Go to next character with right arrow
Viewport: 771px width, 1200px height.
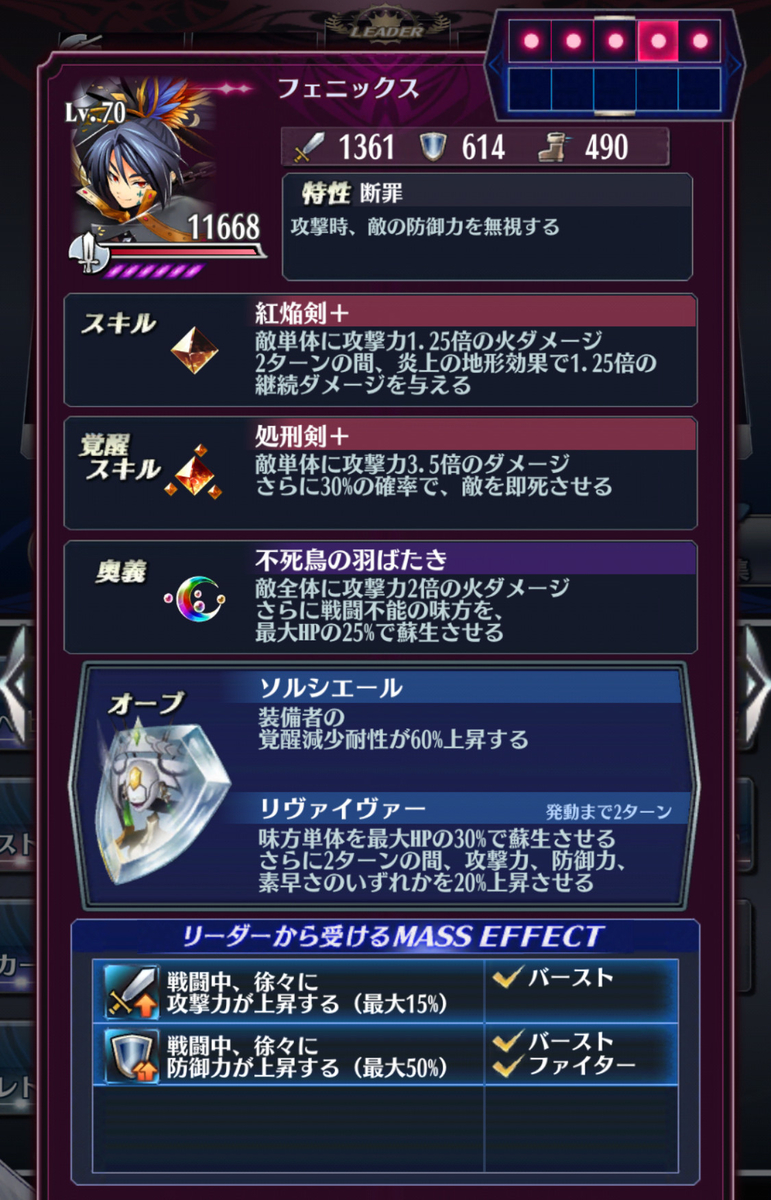[x=756, y=682]
